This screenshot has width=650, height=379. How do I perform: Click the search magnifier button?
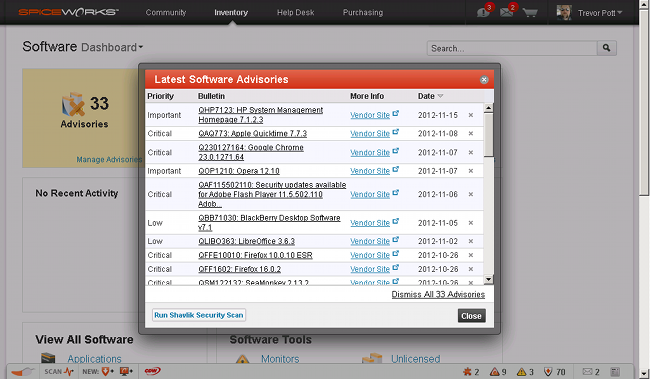(x=606, y=48)
